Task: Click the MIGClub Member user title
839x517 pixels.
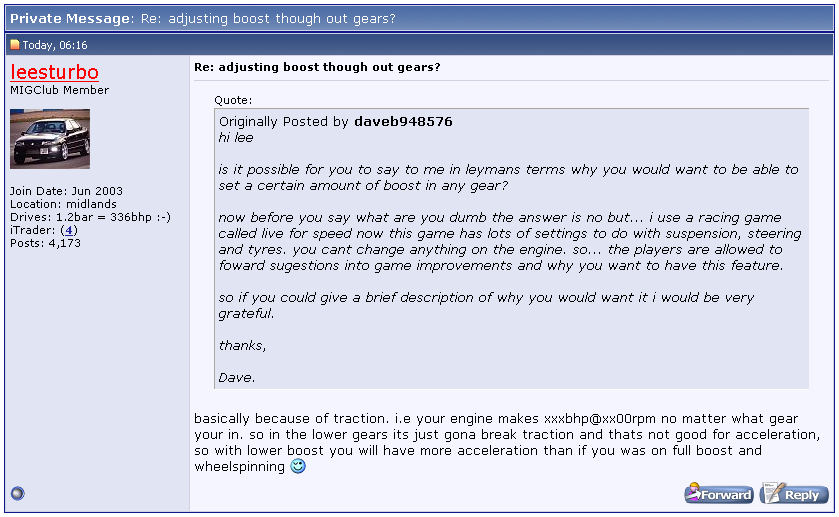Action: point(60,91)
